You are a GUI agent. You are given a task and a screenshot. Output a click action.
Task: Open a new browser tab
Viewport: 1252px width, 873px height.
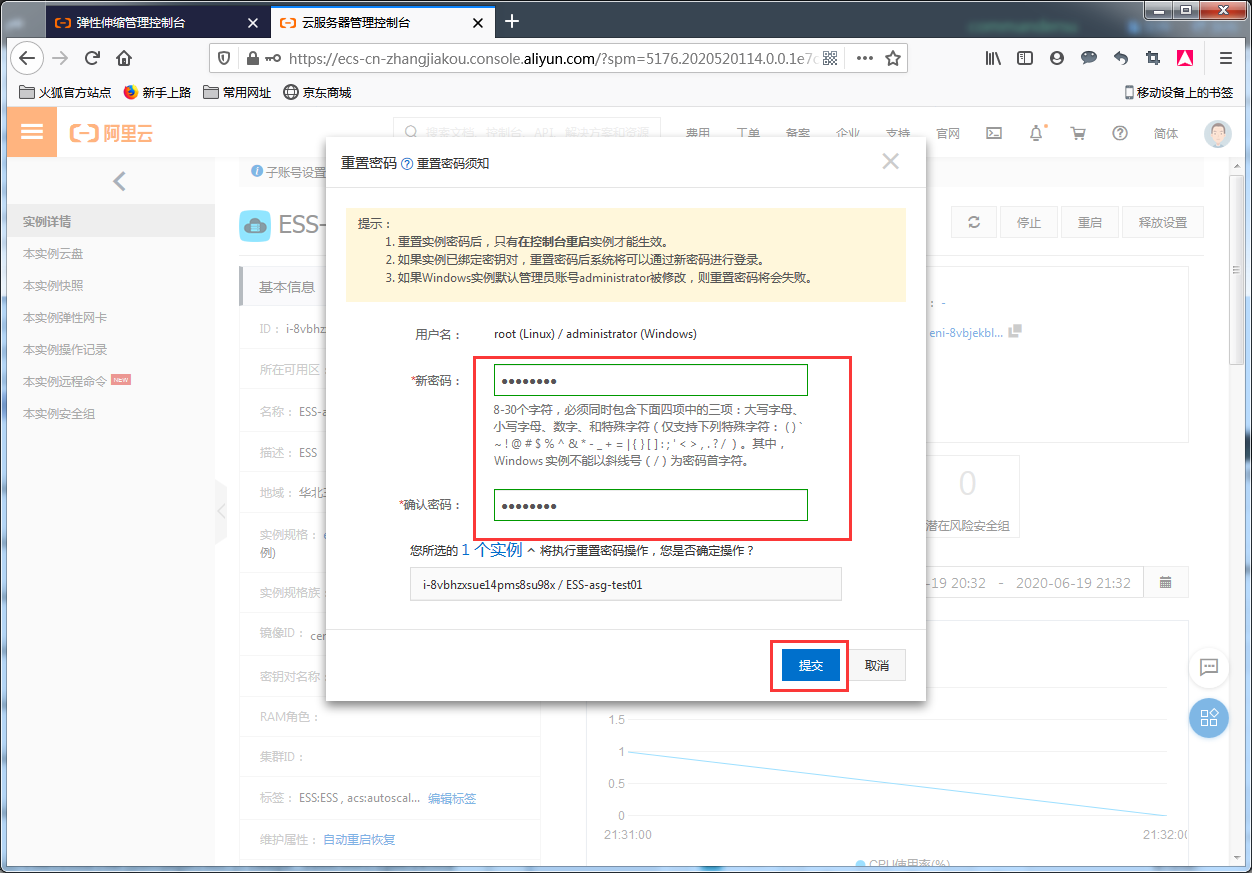point(512,21)
